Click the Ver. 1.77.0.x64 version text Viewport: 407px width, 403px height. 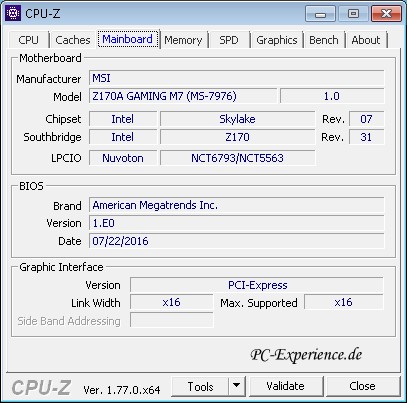122,390
